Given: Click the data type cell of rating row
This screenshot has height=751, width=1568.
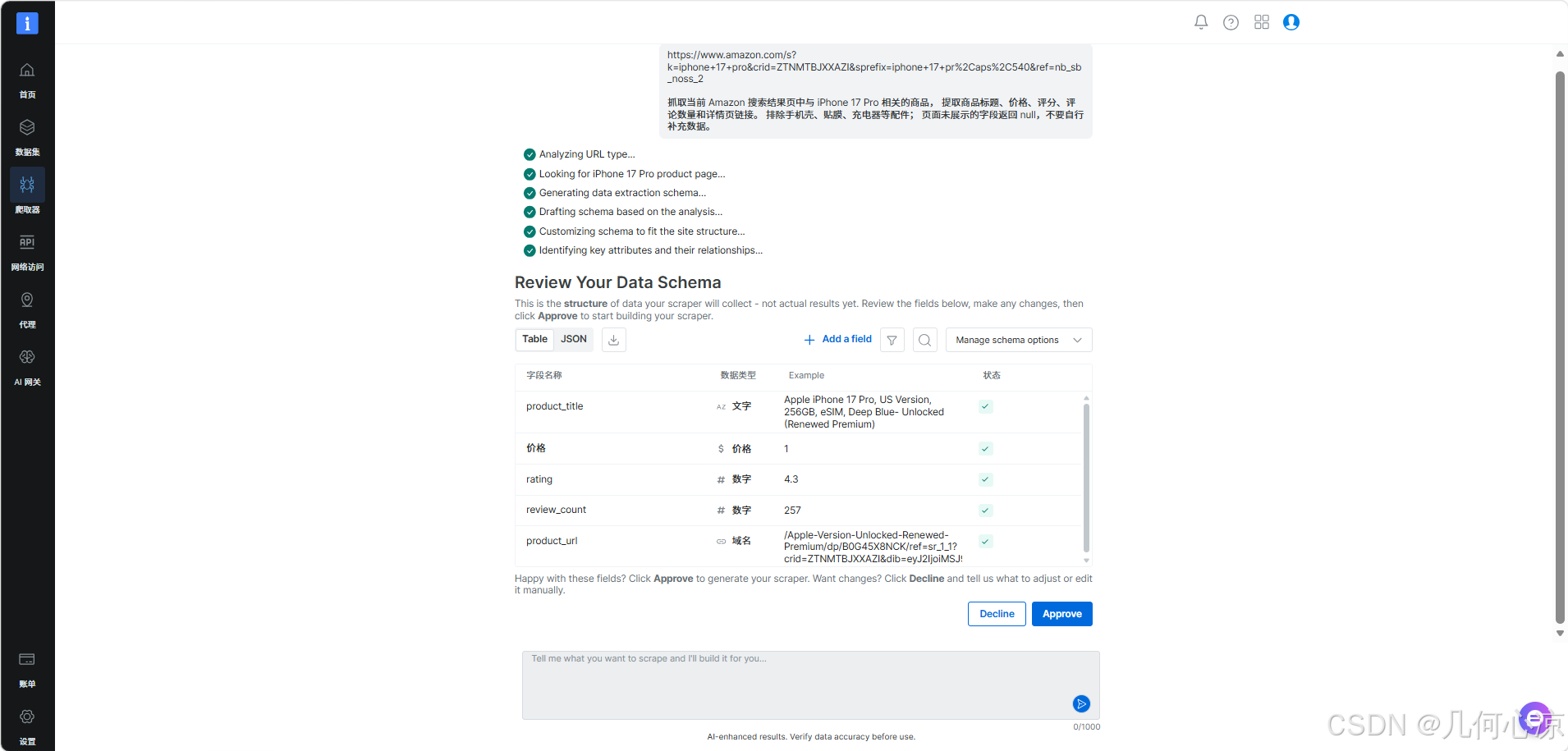Looking at the screenshot, I should [x=734, y=479].
